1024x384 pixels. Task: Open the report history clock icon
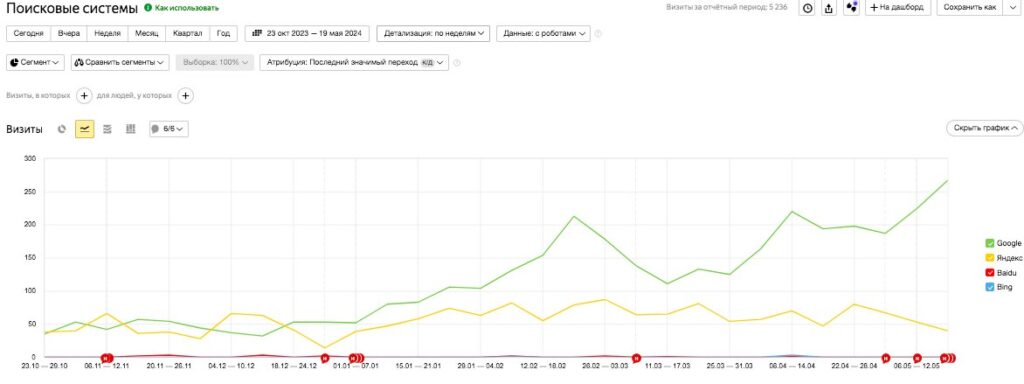[808, 8]
